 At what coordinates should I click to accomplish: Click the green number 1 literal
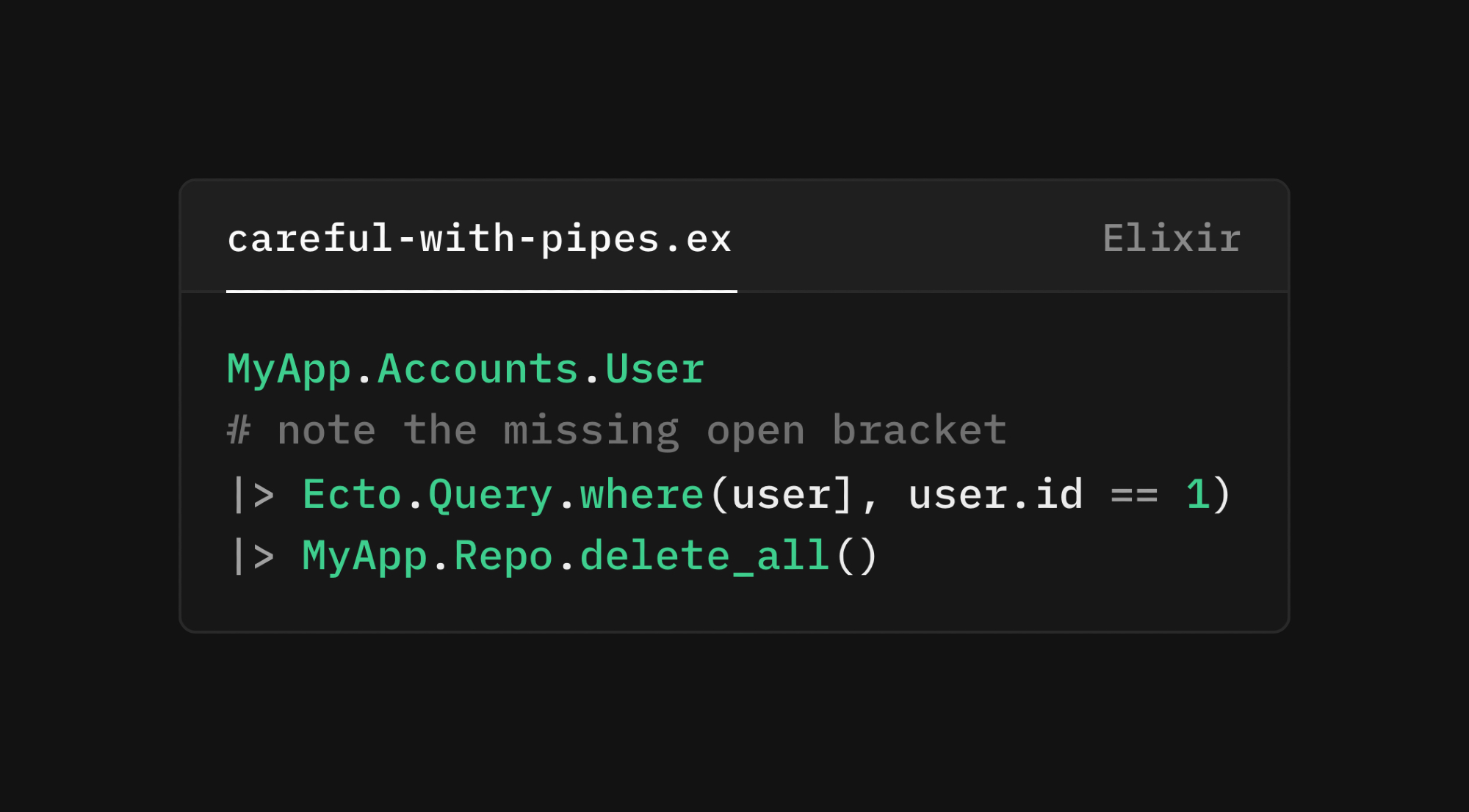tap(1197, 495)
